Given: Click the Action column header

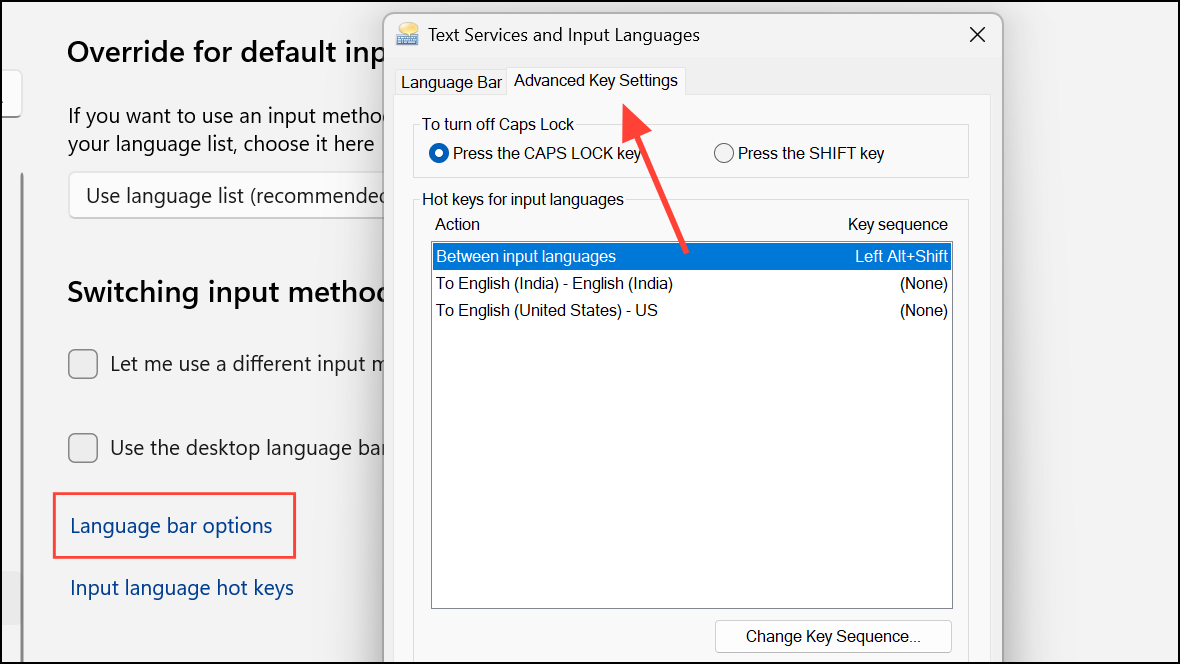Looking at the screenshot, I should 457,224.
